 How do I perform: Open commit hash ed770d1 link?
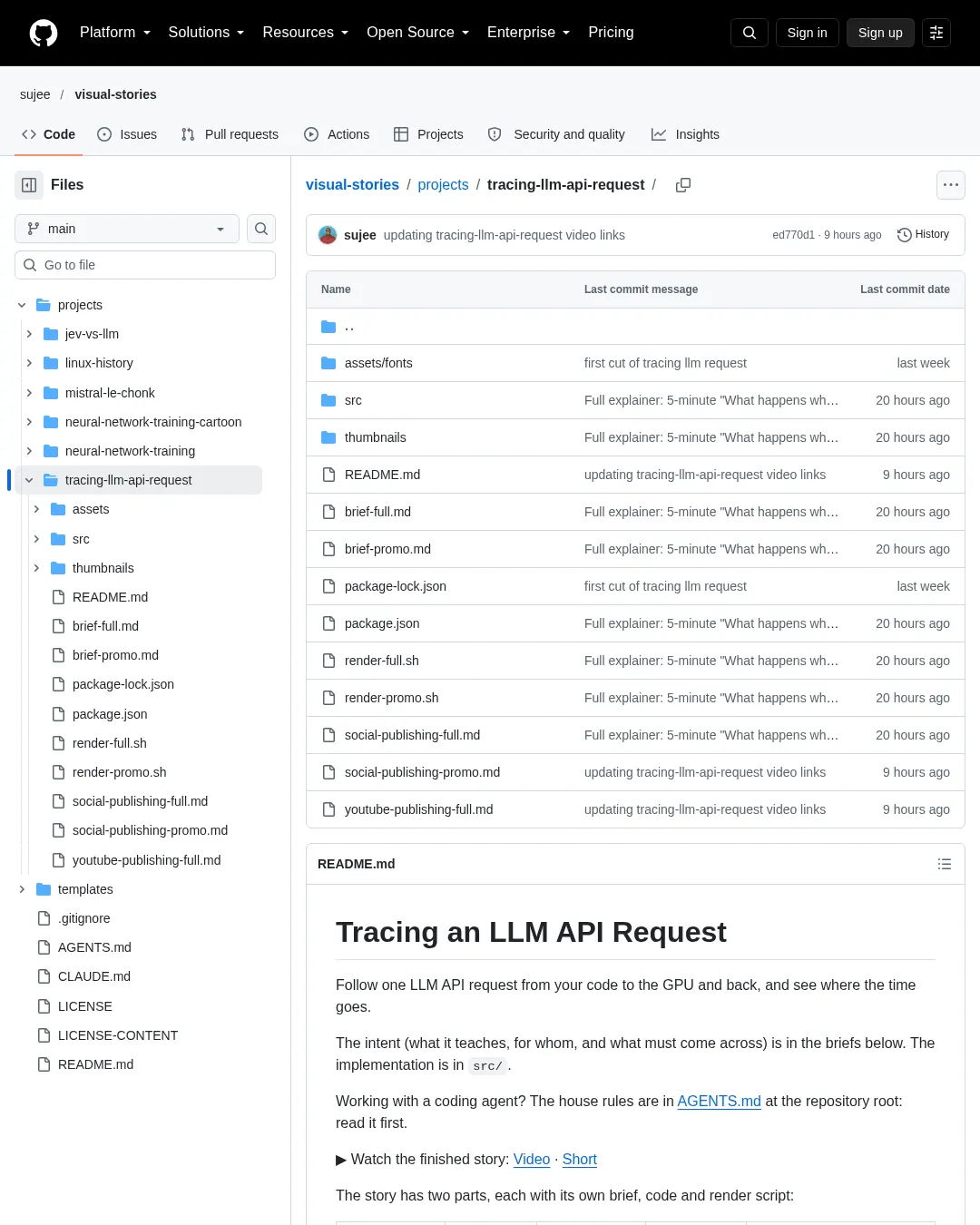pyautogui.click(x=793, y=235)
